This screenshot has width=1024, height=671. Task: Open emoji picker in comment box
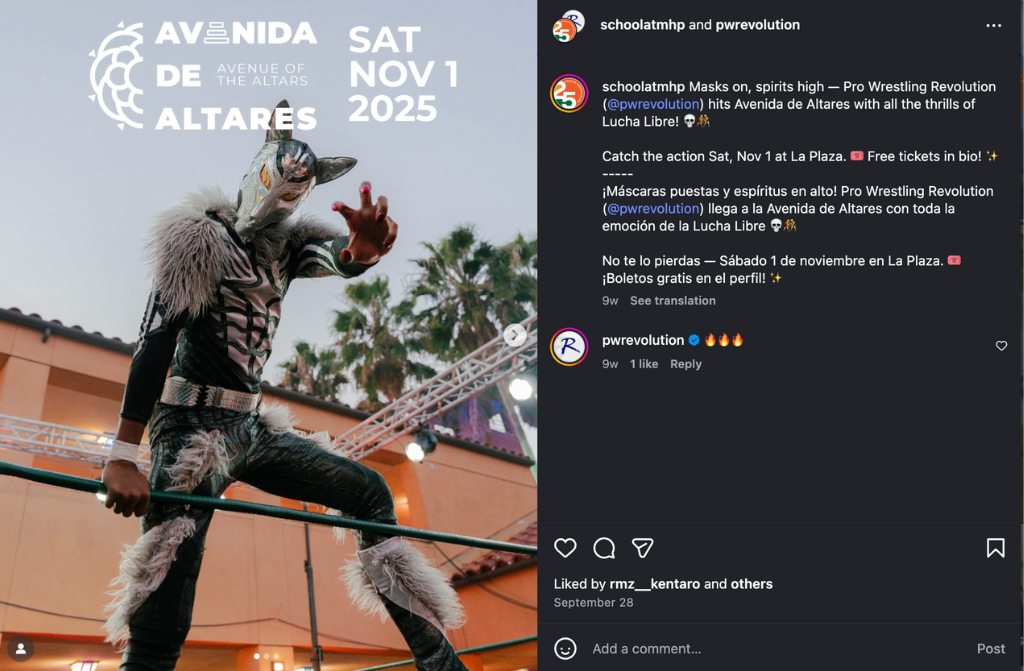coord(565,648)
